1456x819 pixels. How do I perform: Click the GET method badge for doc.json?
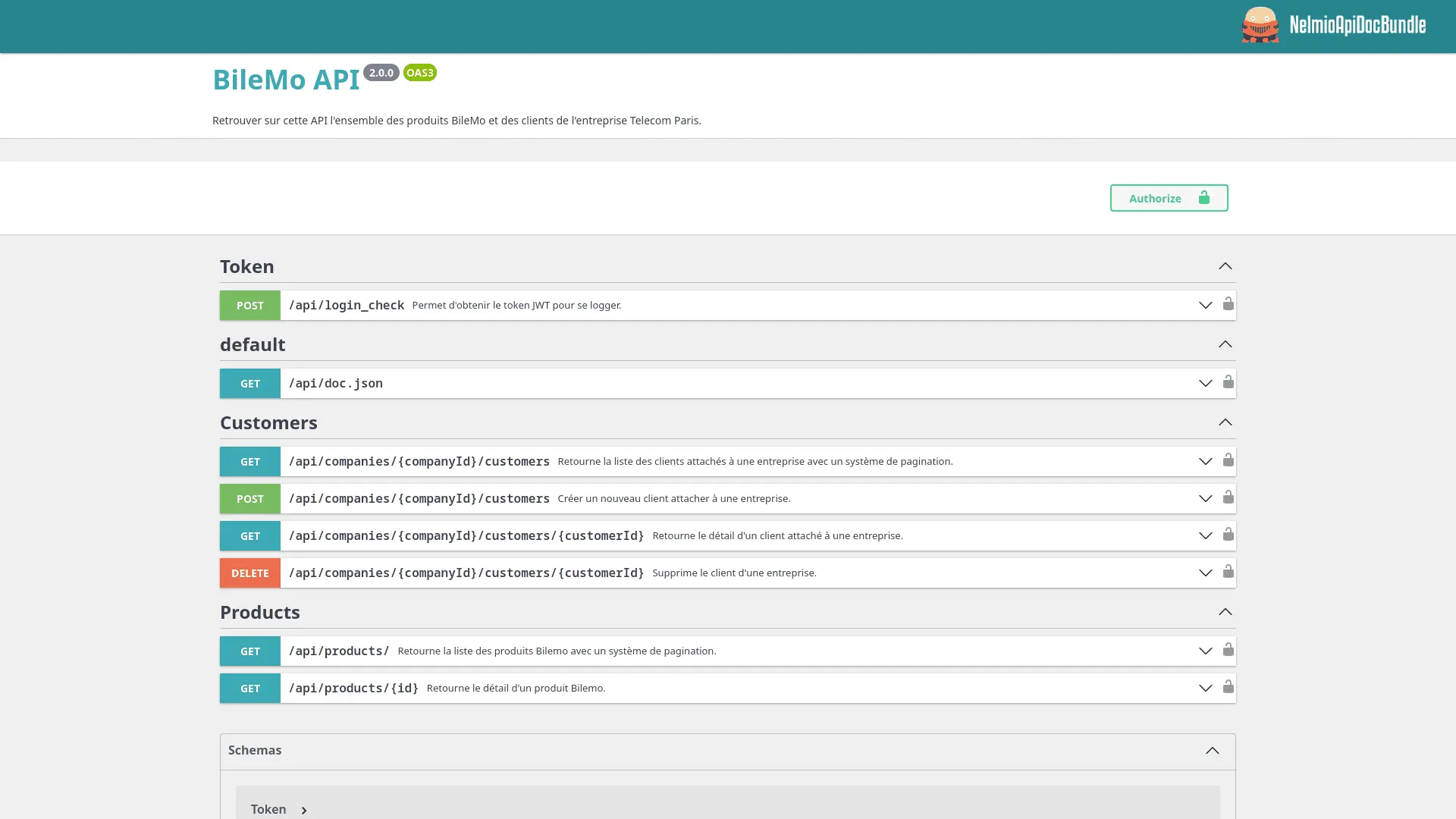click(250, 384)
